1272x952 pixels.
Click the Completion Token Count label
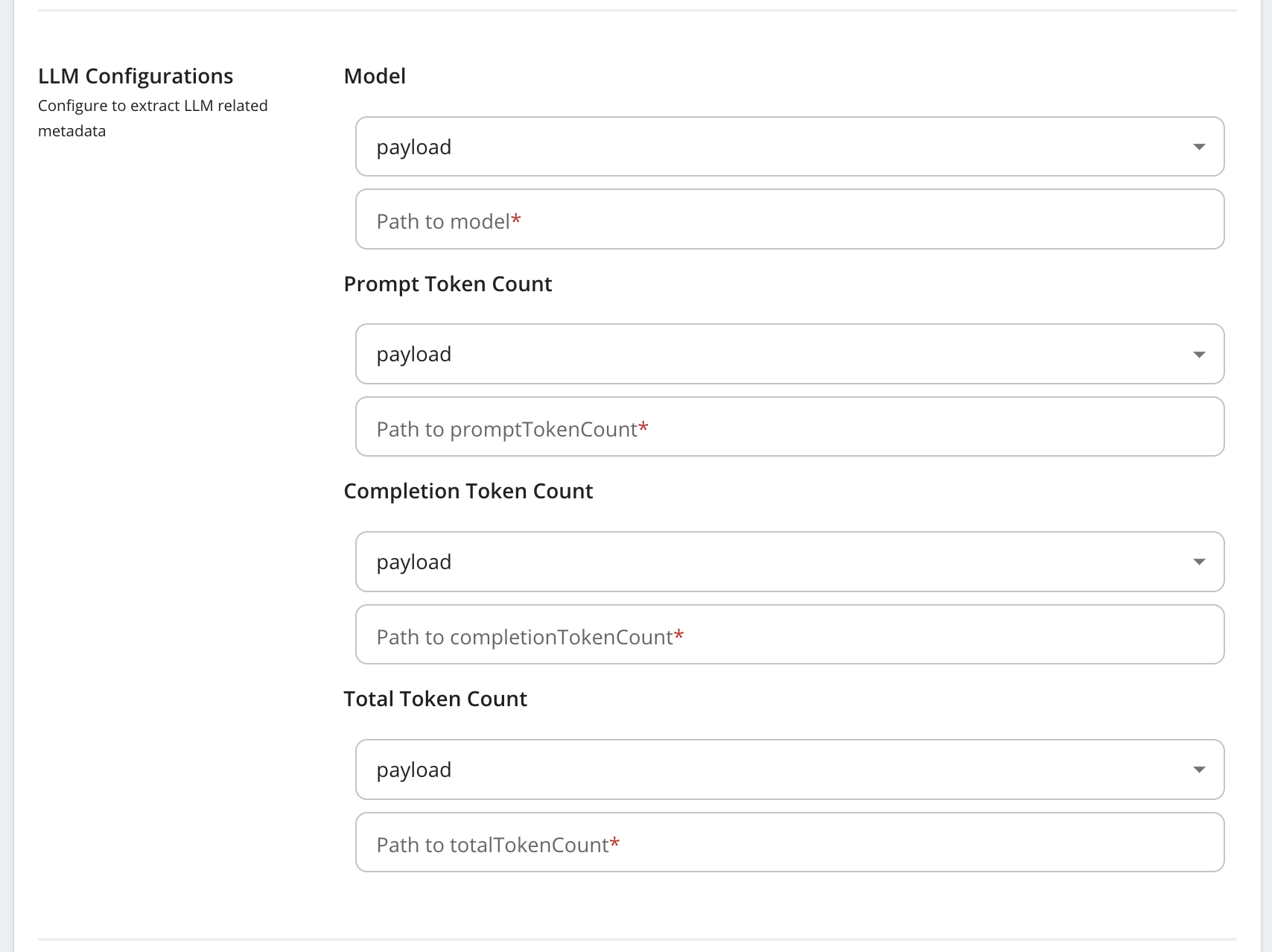[x=468, y=491]
